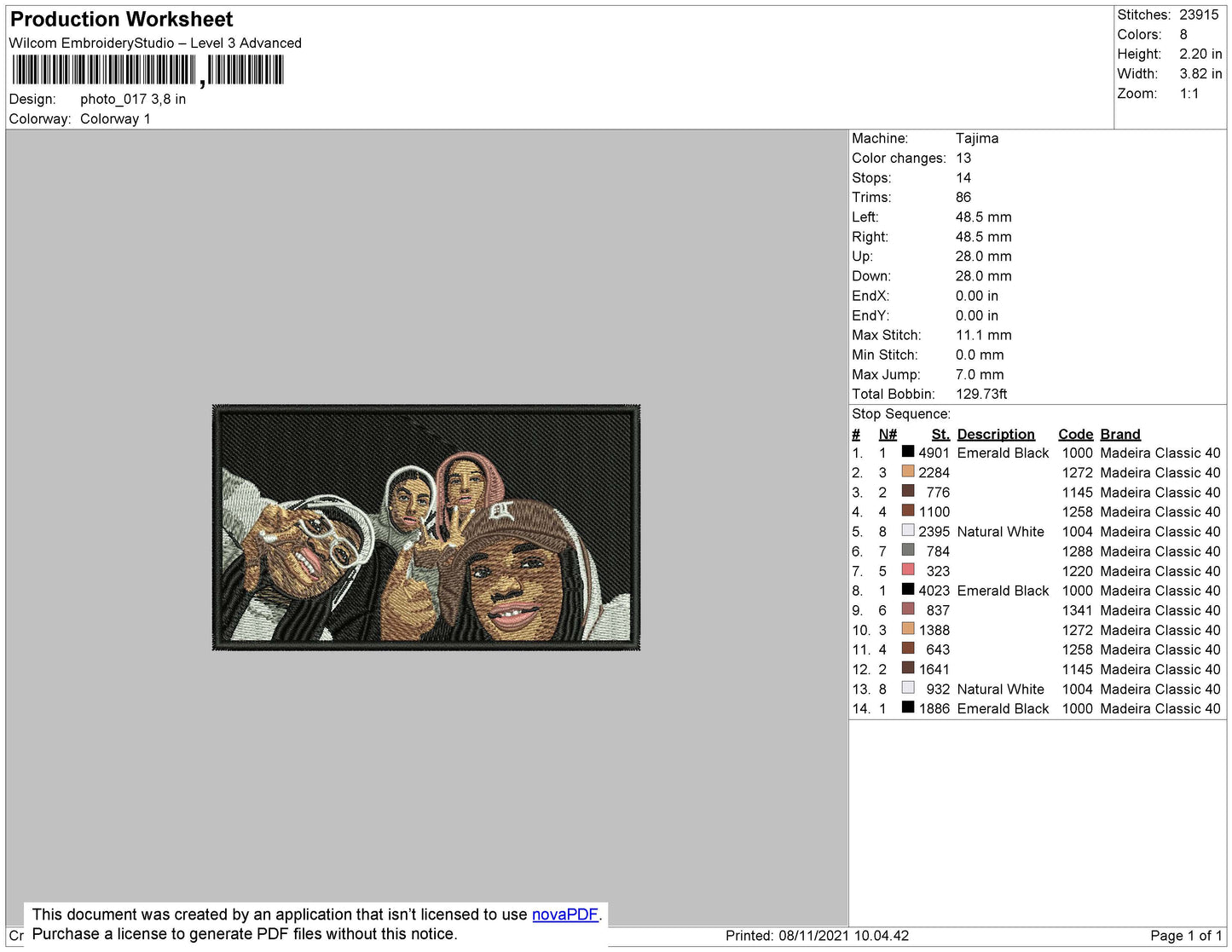Click the Height value '2.20 in'

[1200, 54]
